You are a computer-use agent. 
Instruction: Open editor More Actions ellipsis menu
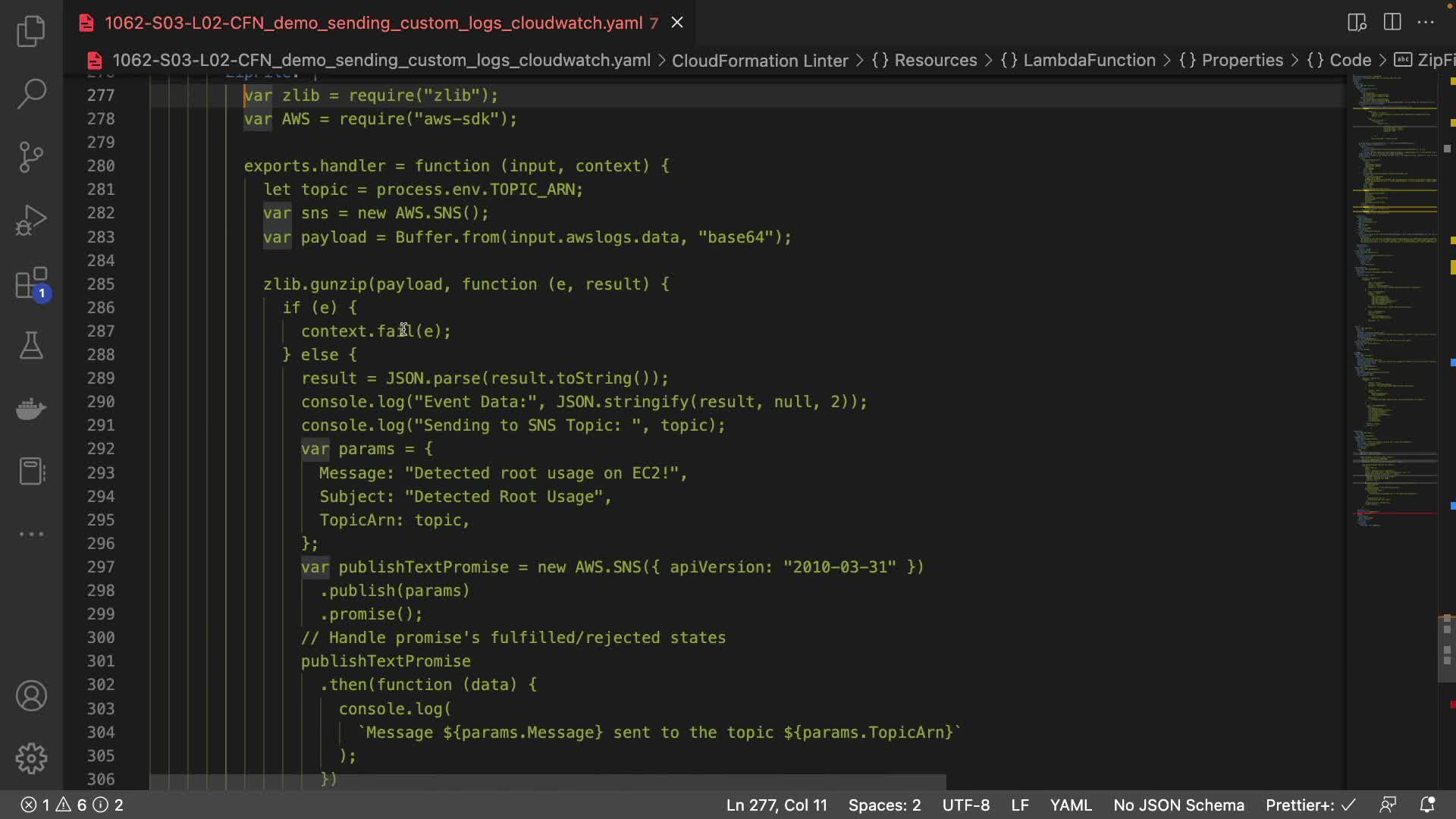1426,22
